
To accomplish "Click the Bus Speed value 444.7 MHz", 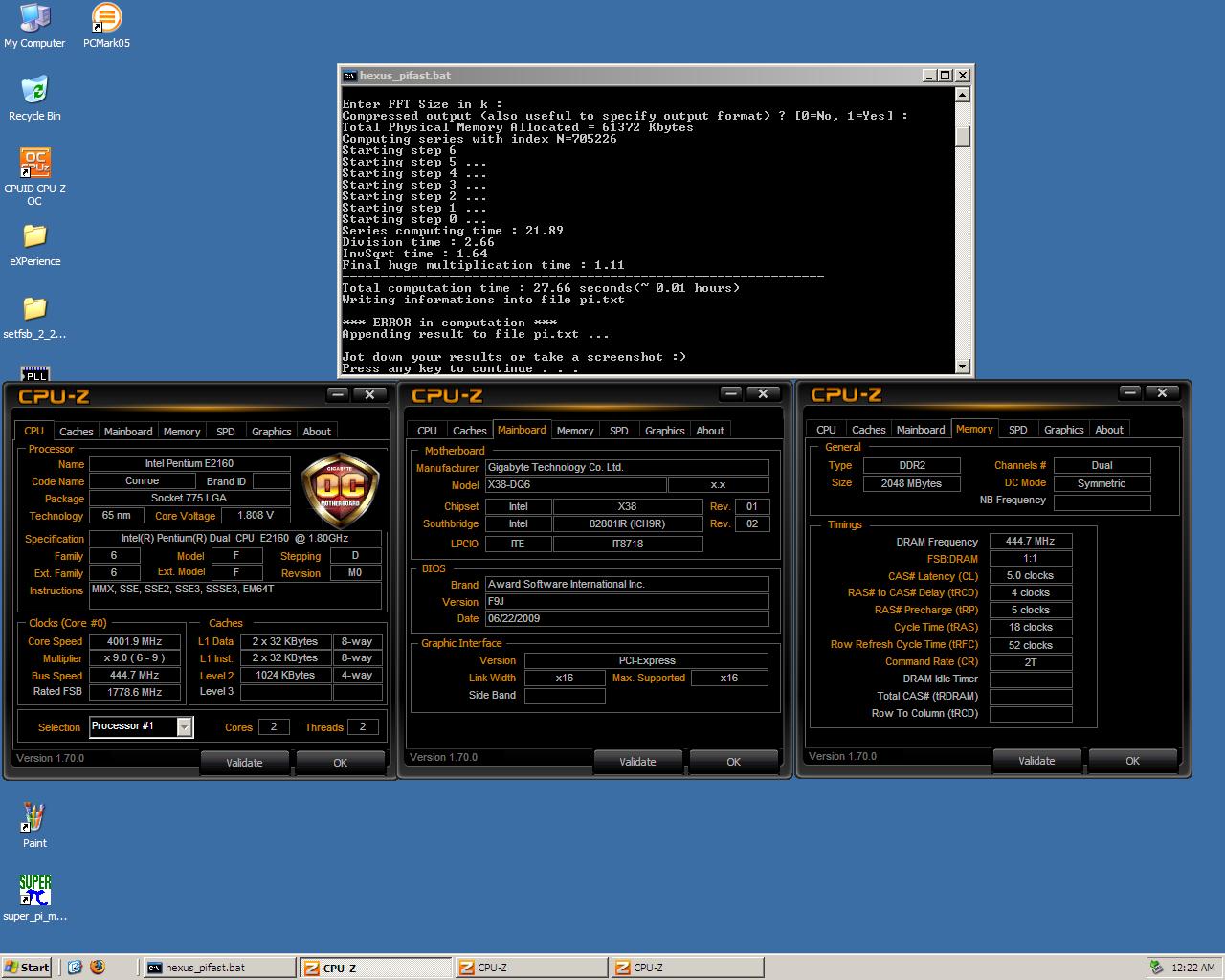I will coord(135,675).
